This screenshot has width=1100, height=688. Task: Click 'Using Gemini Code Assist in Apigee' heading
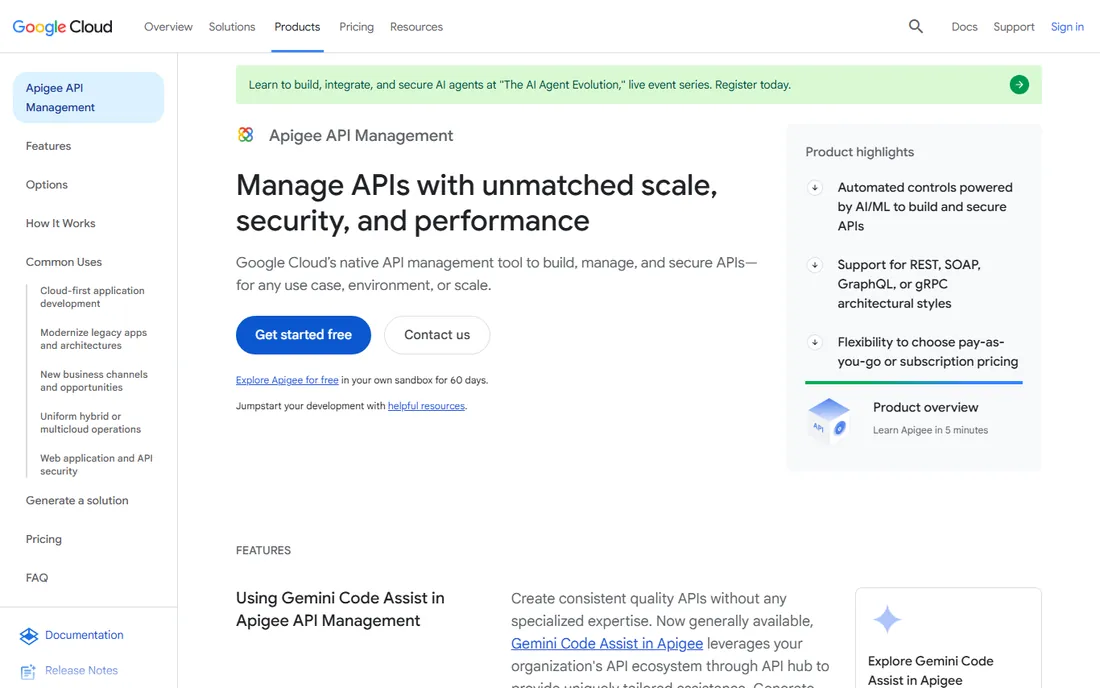pos(340,609)
